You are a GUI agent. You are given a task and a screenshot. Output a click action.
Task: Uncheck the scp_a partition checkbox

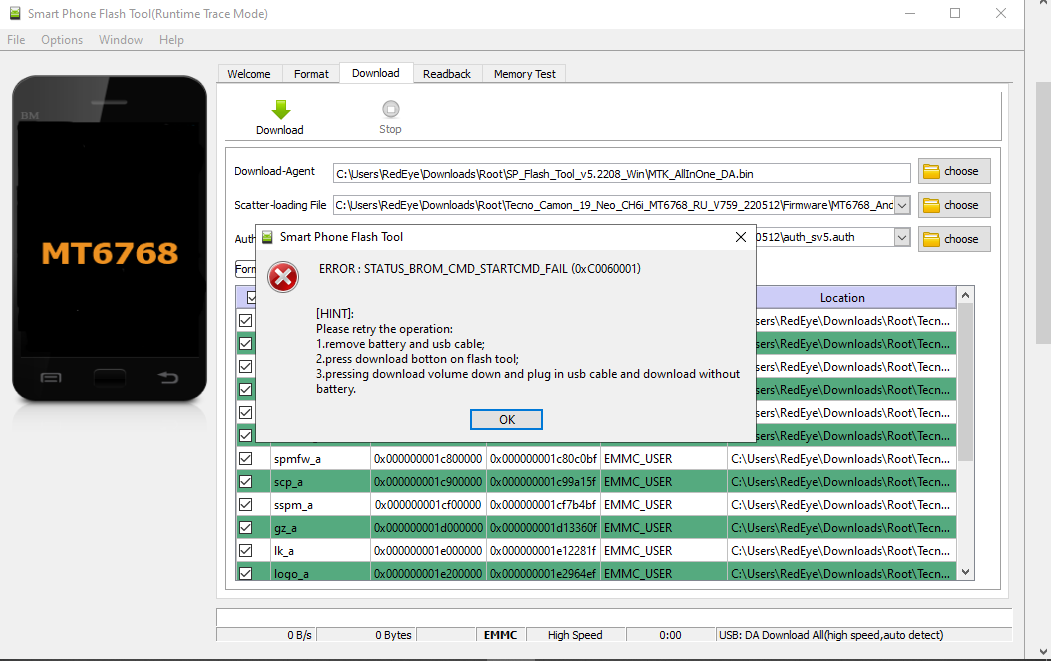246,481
